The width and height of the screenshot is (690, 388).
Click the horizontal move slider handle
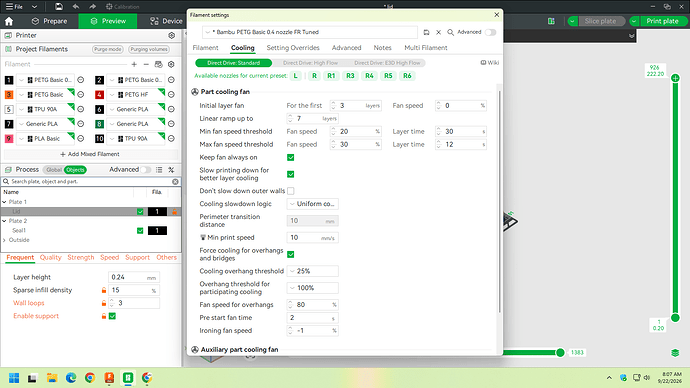point(560,352)
